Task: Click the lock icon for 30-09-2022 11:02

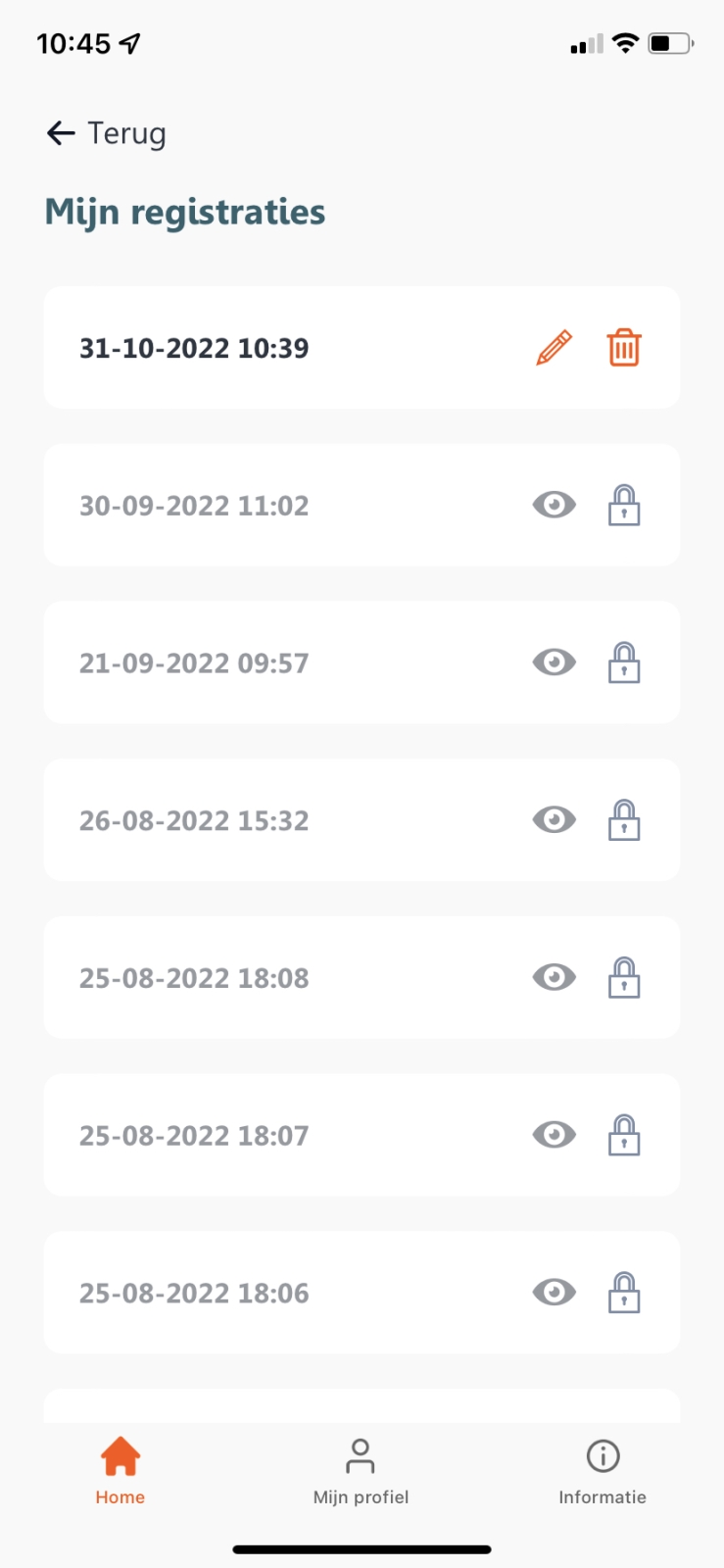Action: (624, 506)
